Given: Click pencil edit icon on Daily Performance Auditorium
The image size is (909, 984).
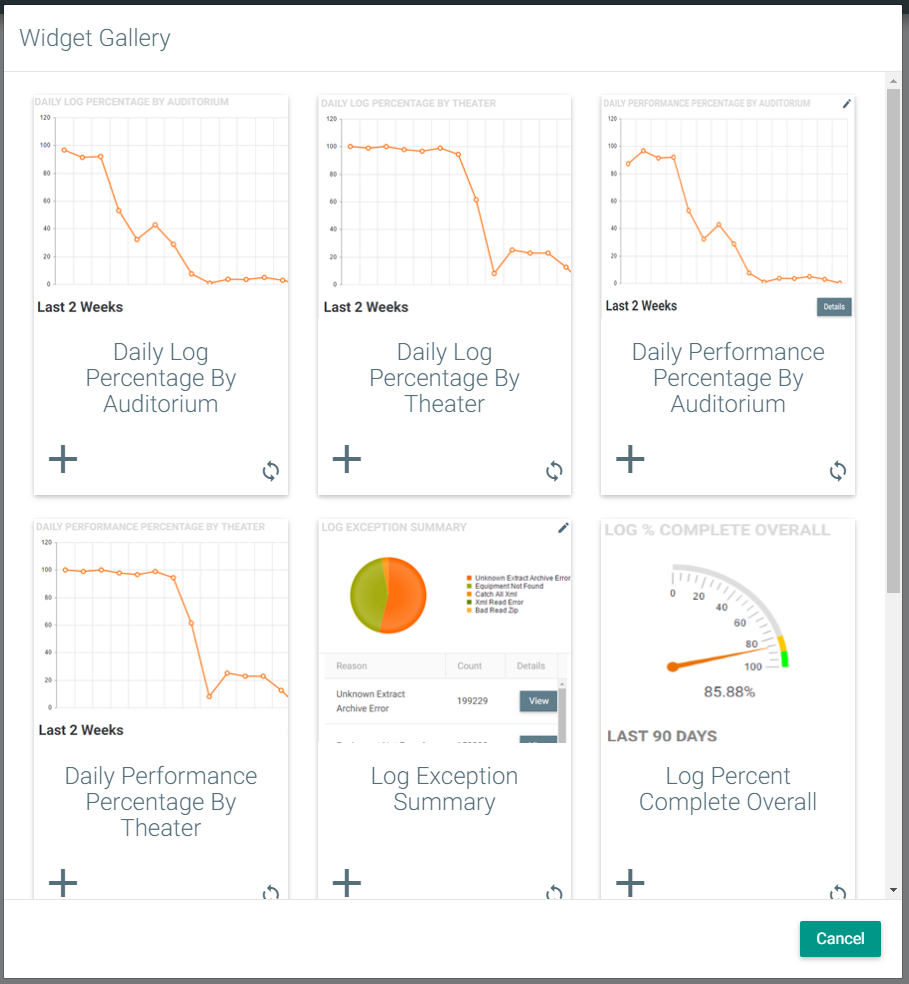Looking at the screenshot, I should pyautogui.click(x=847, y=103).
